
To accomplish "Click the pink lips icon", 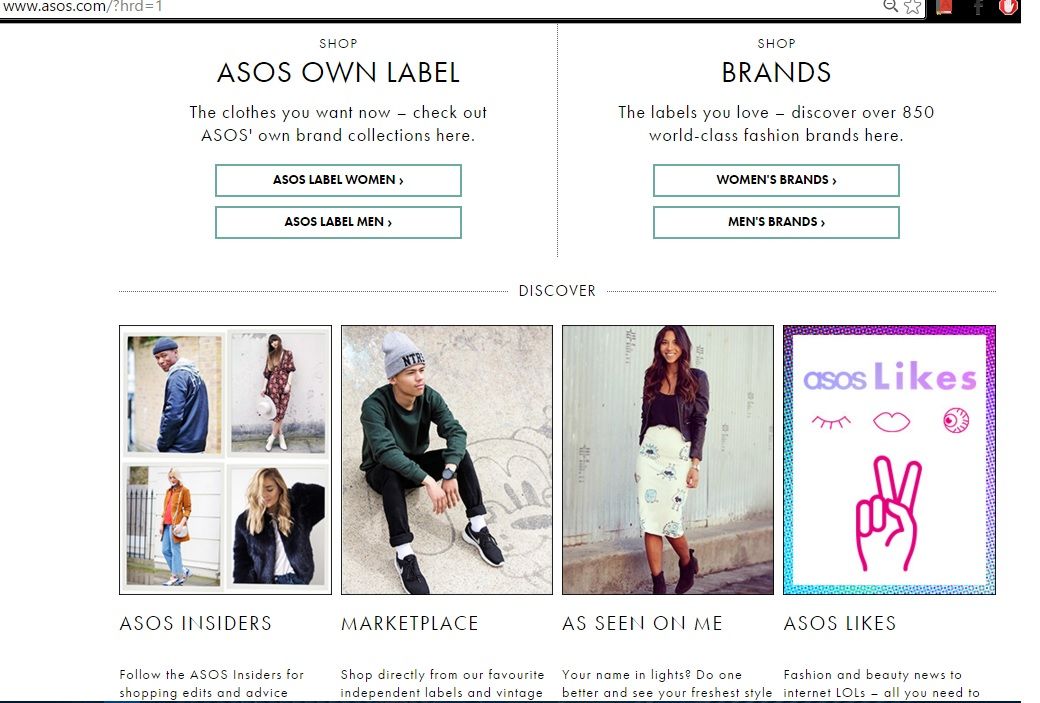I will (891, 422).
